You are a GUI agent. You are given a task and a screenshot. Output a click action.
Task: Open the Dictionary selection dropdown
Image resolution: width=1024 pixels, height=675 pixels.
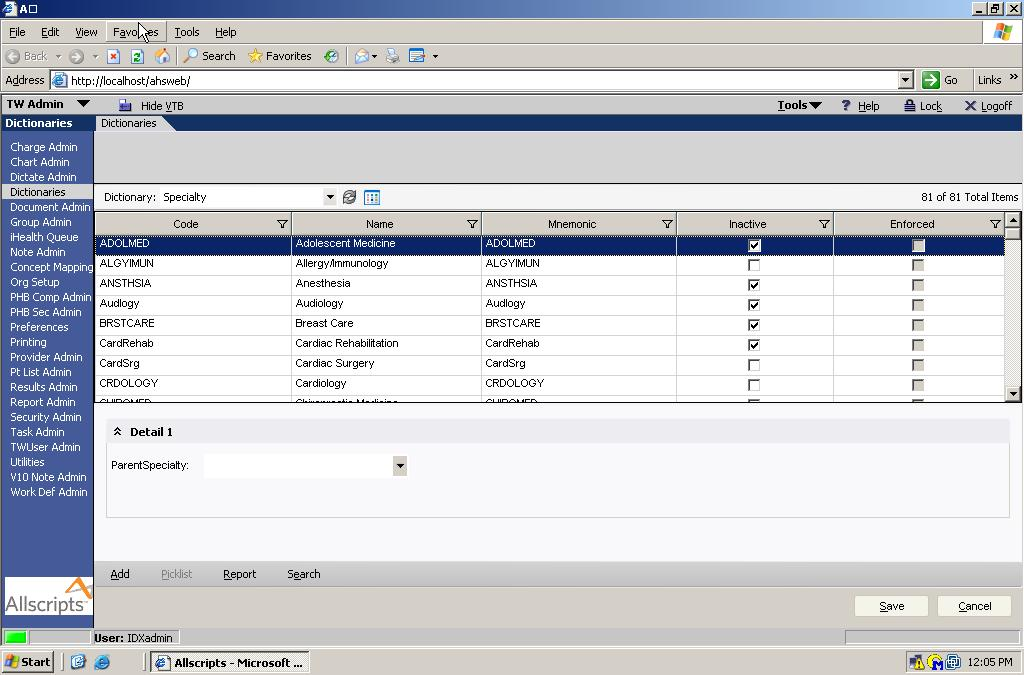330,197
